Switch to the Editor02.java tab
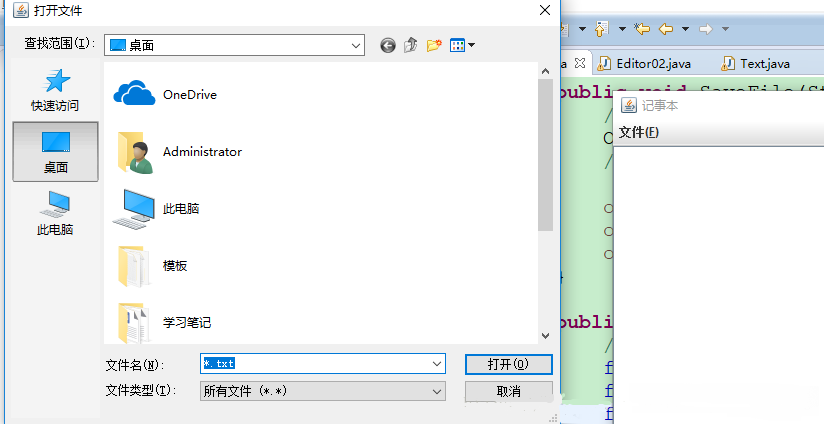Image resolution: width=824 pixels, height=424 pixels. [652, 63]
